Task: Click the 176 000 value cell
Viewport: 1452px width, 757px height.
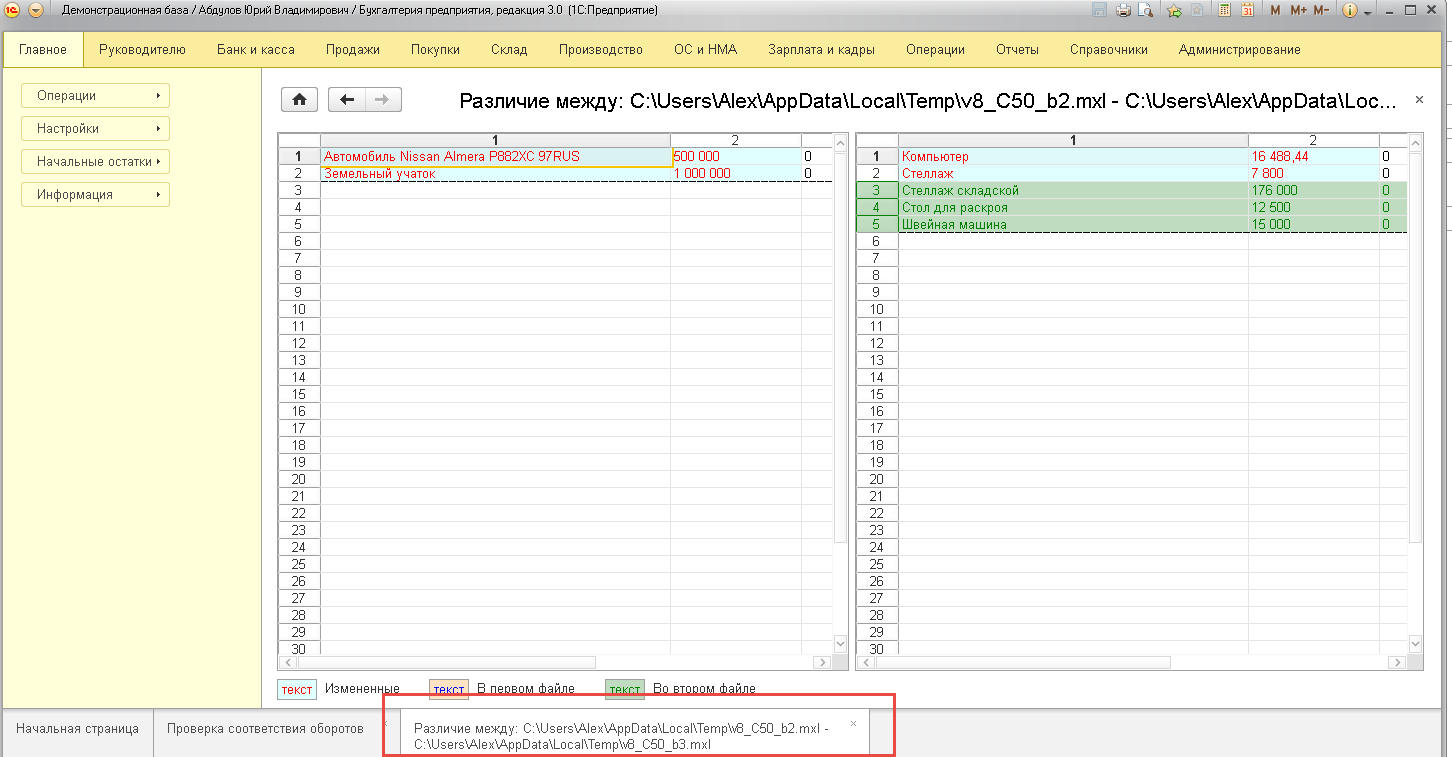Action: coord(1314,190)
